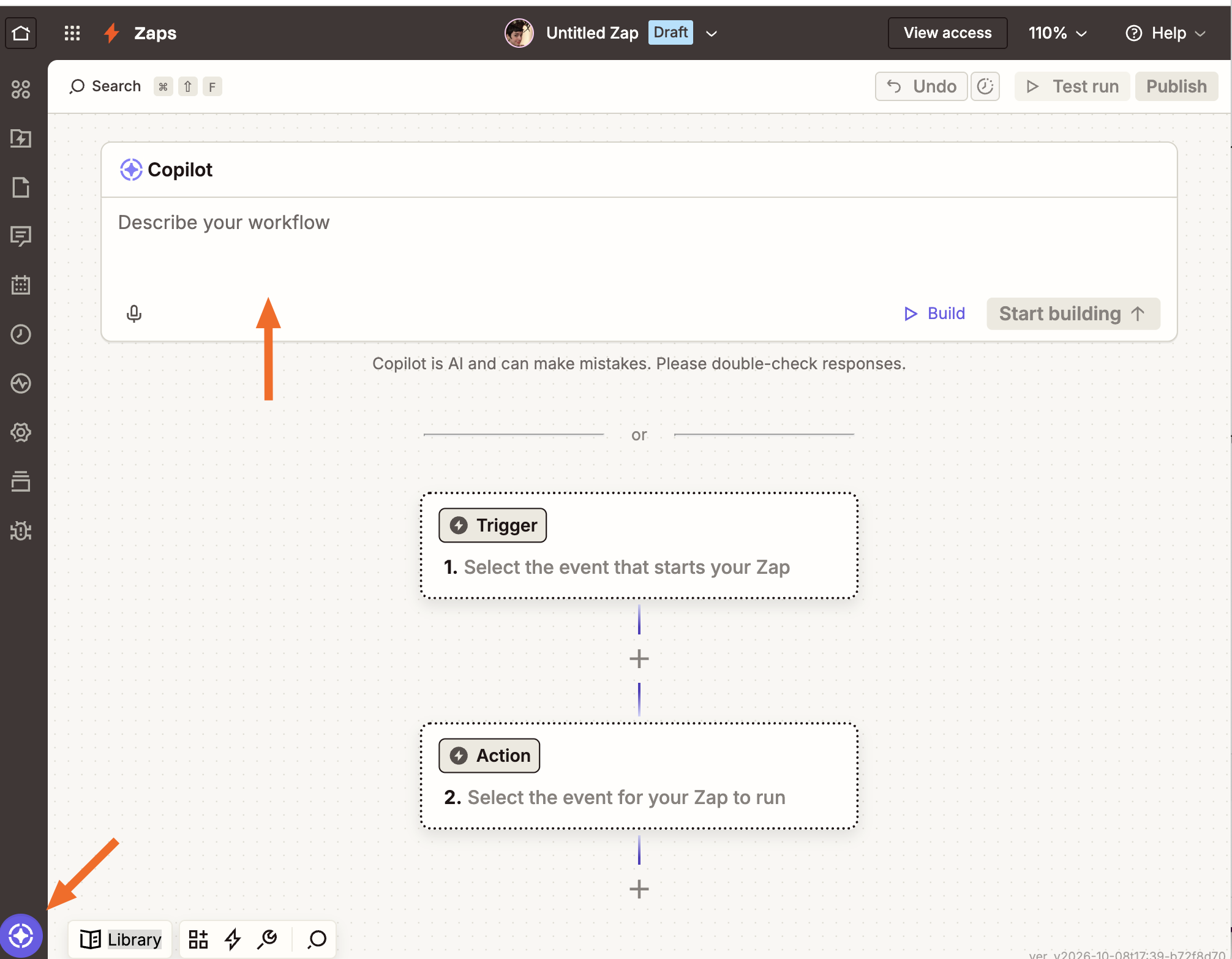Viewport: 1232px width, 959px height.
Task: Add step below the Action card
Action: [x=639, y=889]
